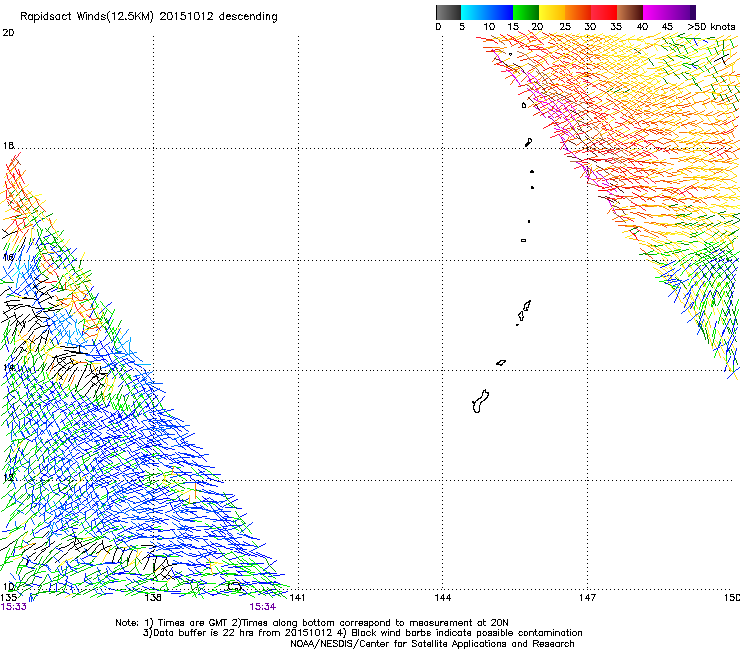The image size is (740, 650).
Task: Click the longitude label '141'
Action: point(297,598)
